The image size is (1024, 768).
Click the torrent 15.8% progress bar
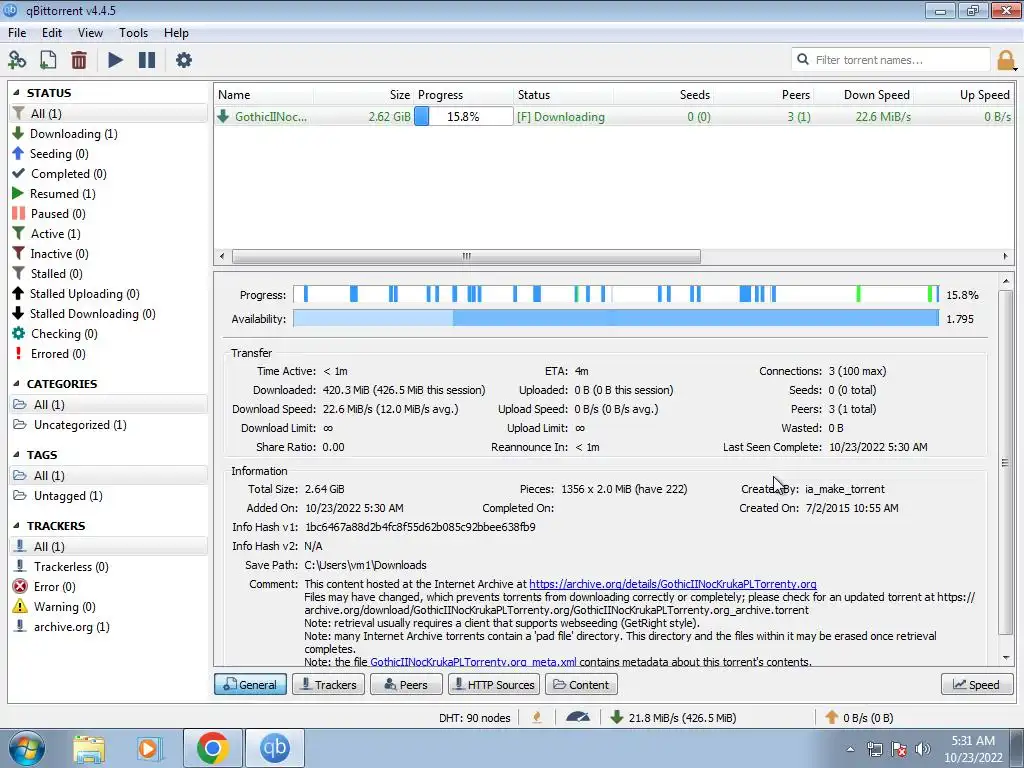[x=464, y=117]
